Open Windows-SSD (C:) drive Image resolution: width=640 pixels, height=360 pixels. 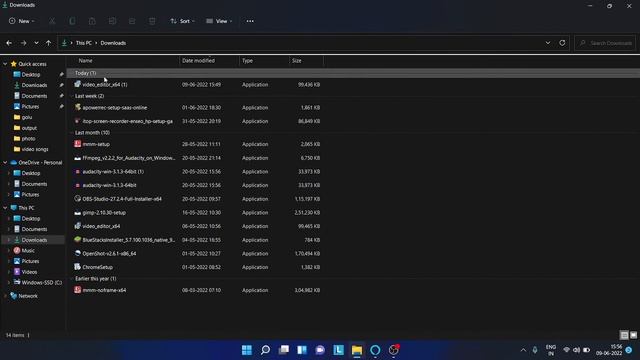pos(41,282)
